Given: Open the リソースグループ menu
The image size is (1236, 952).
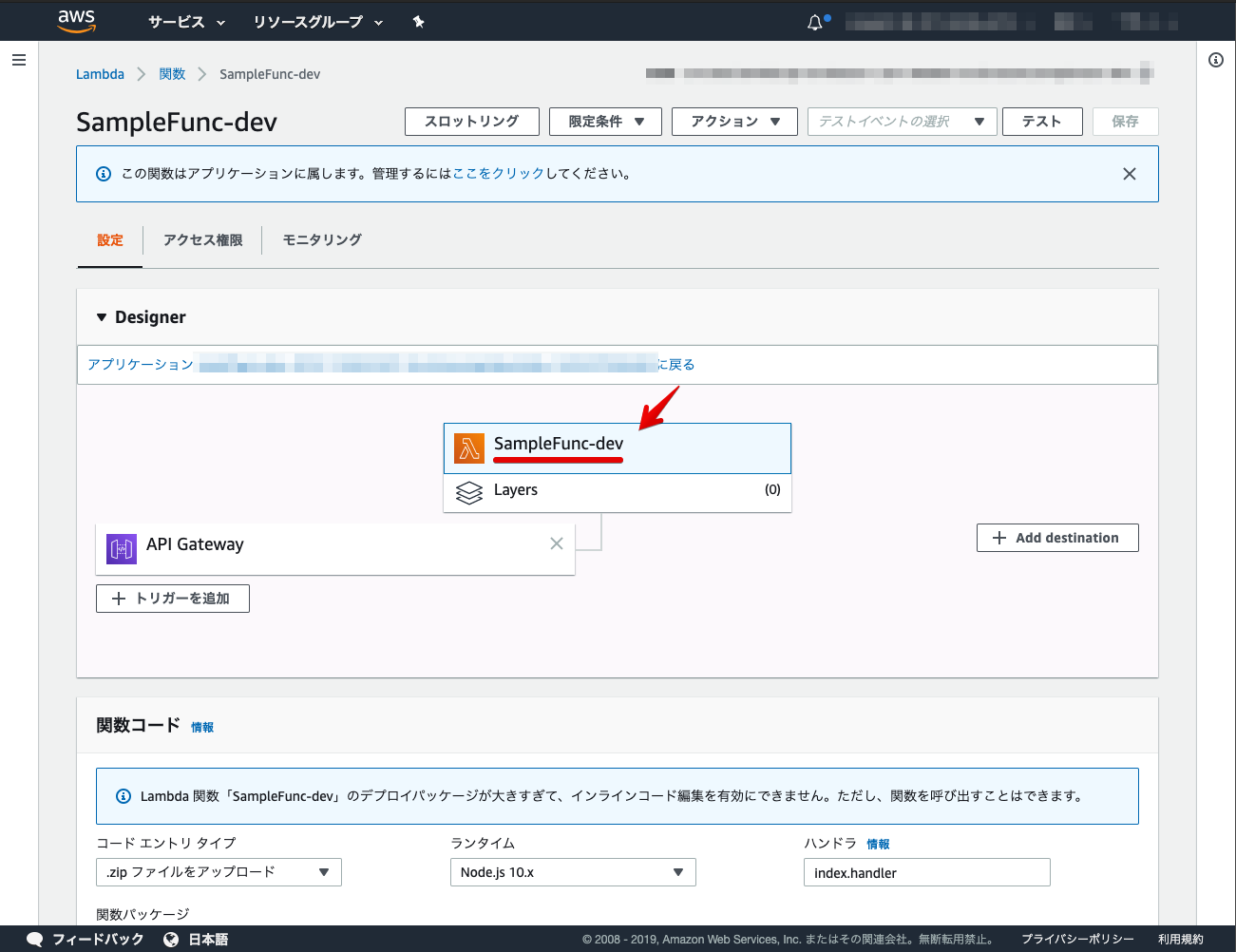Looking at the screenshot, I should 318,22.
